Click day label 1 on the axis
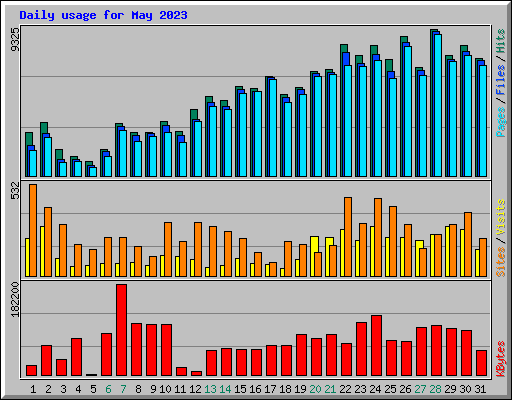The image size is (512, 400). pos(33,389)
